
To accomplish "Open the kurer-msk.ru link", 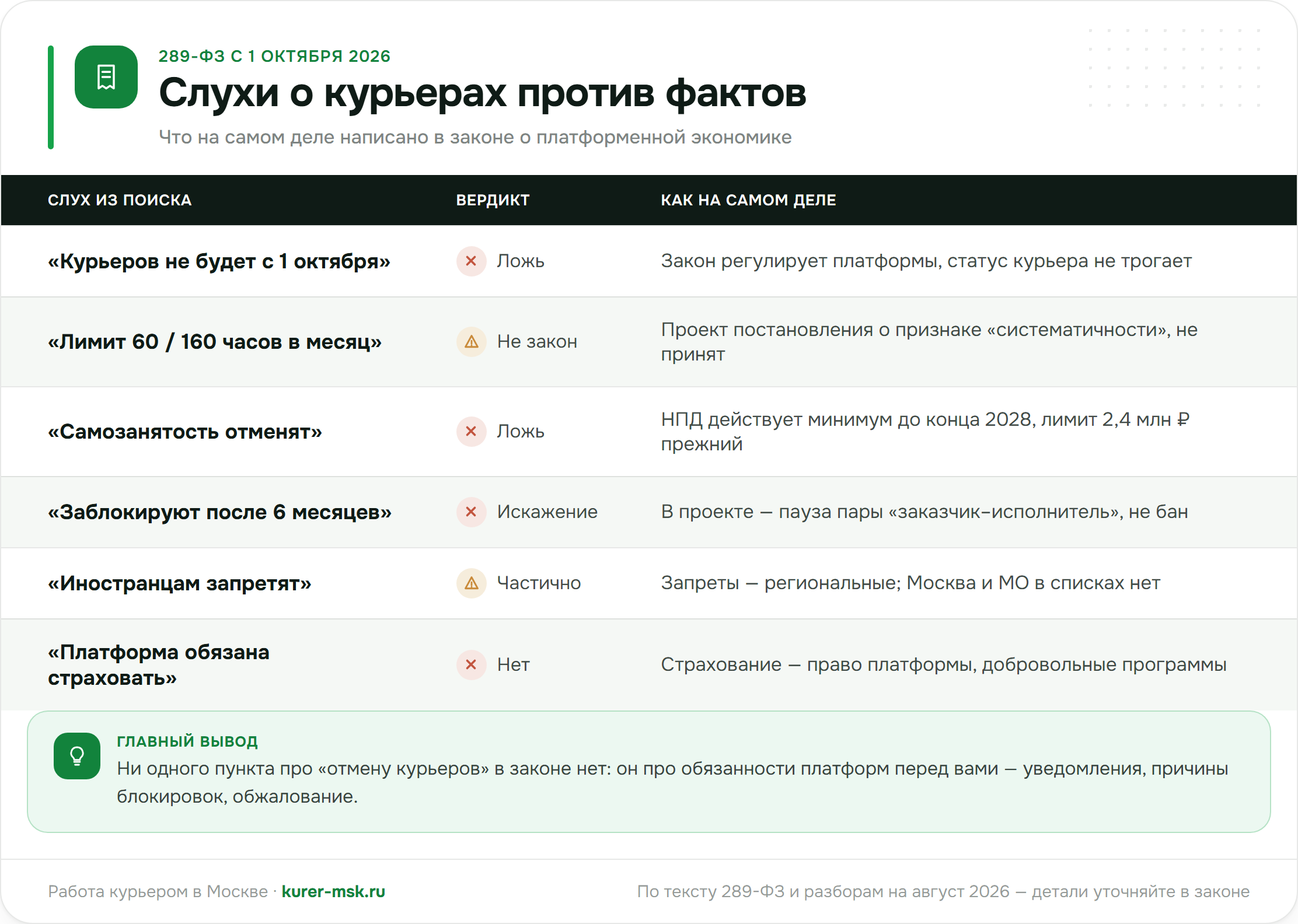I will tap(333, 891).
